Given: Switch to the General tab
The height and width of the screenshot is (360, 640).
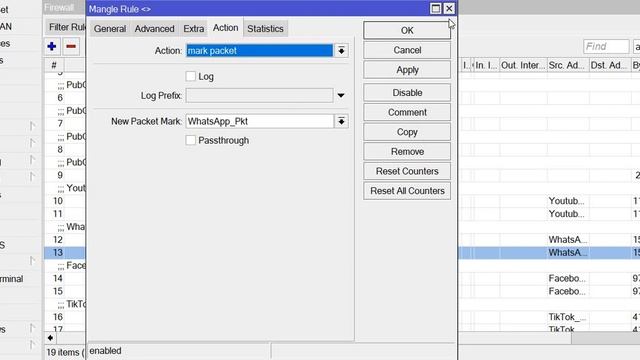Looking at the screenshot, I should click(x=110, y=29).
